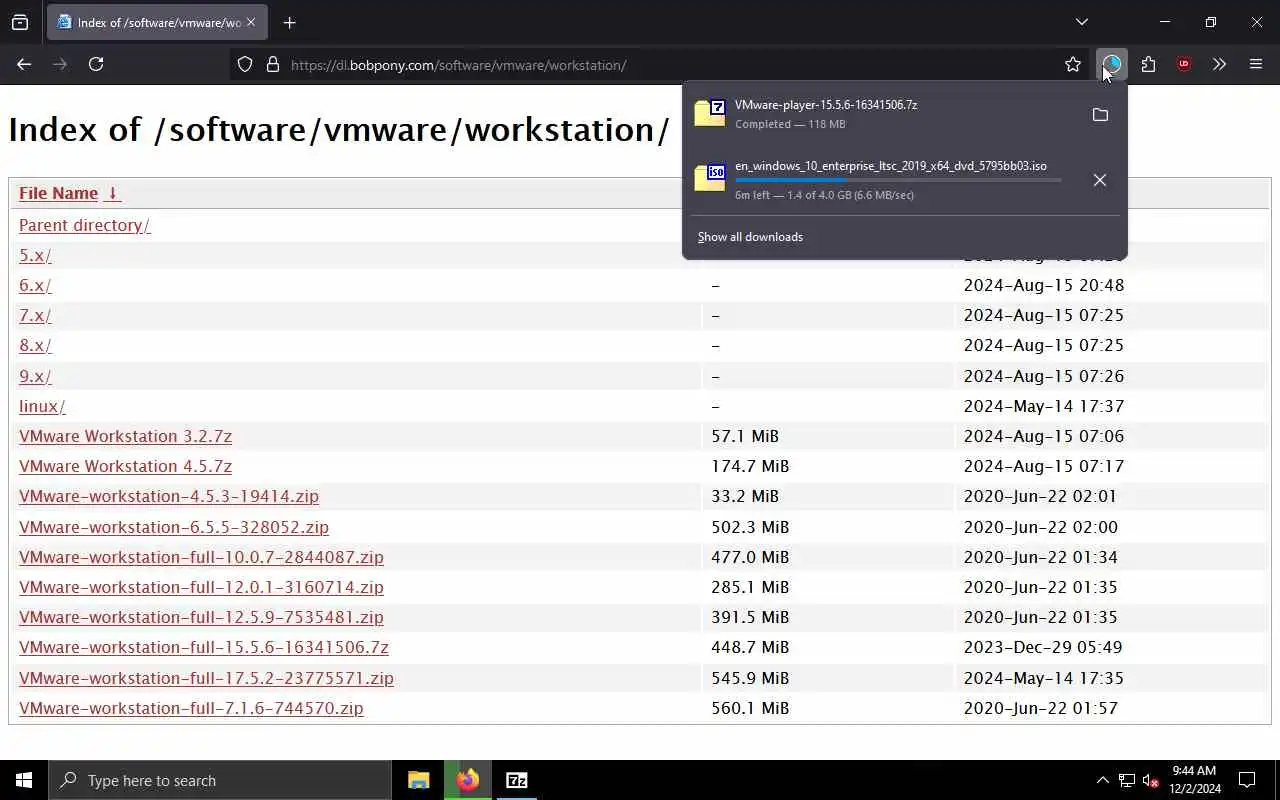The width and height of the screenshot is (1280, 800).
Task: Close the Index of /software/vmware tab
Action: (x=250, y=22)
